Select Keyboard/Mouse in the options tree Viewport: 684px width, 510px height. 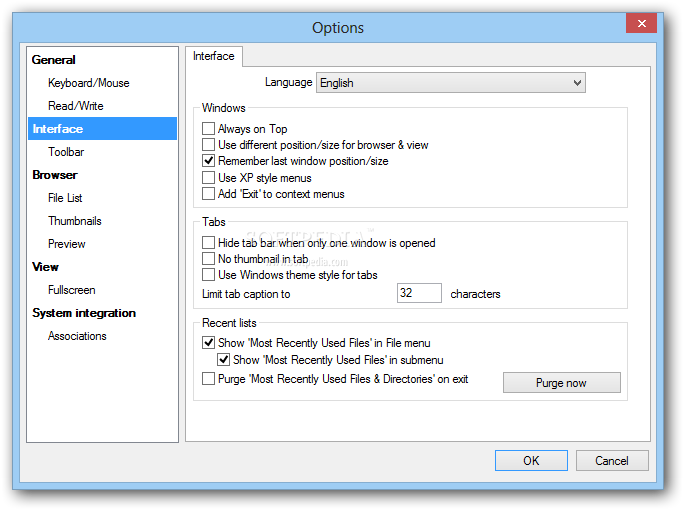(x=89, y=83)
